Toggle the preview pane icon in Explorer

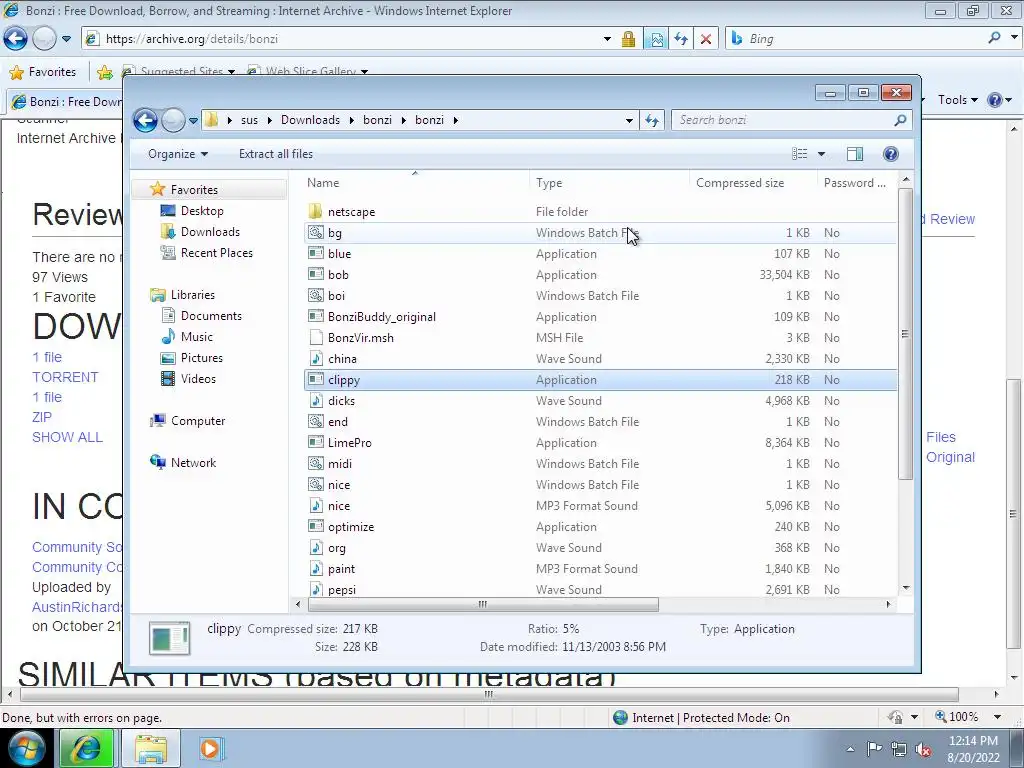tap(854, 154)
